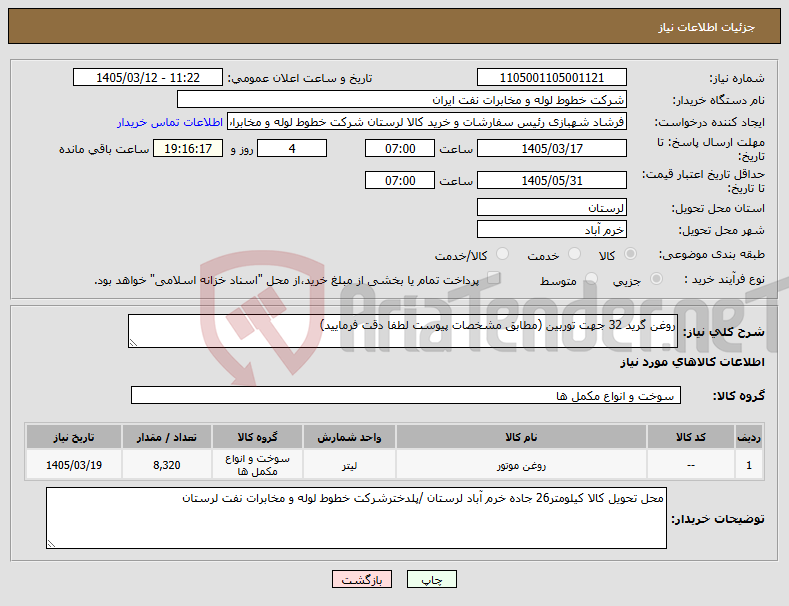
Task: Click the need date cell 1405/03/19
Action: pyautogui.click(x=74, y=465)
